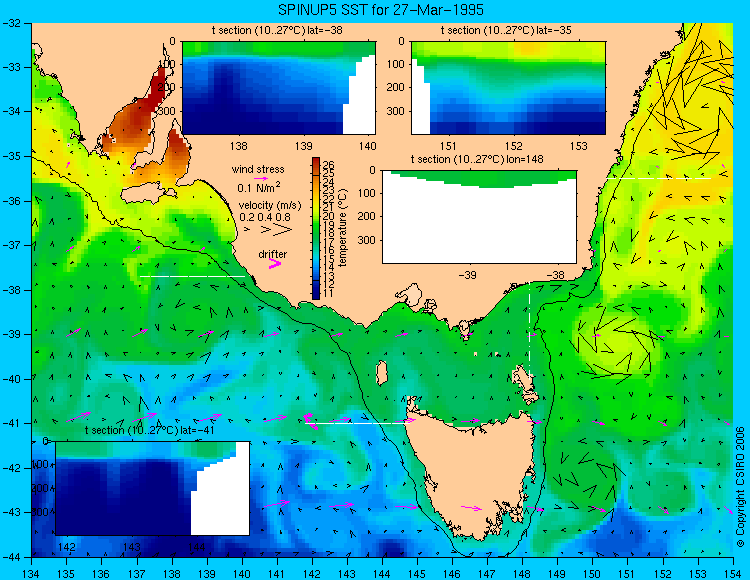This screenshot has width=750, height=580.
Task: Click the 141 longitude label on the bottom axis
Action: pos(277,574)
